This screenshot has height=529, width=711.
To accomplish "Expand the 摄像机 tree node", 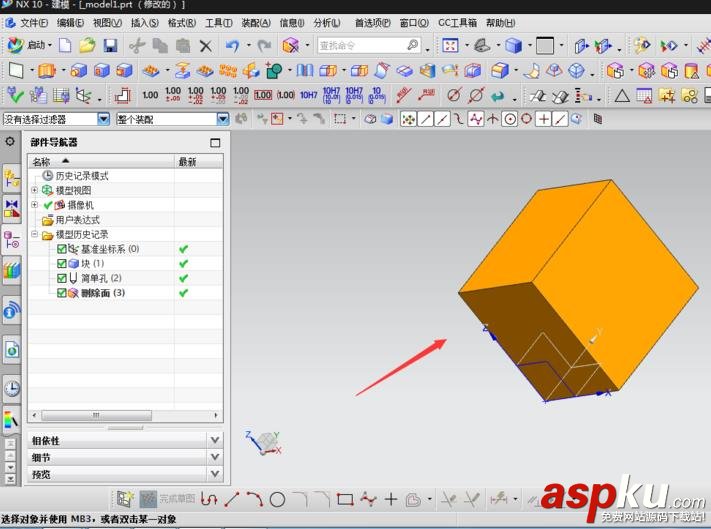I will (34, 205).
